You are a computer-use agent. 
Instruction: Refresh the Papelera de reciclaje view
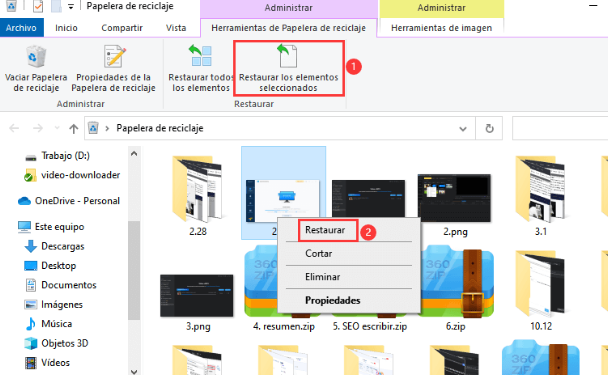[489, 128]
